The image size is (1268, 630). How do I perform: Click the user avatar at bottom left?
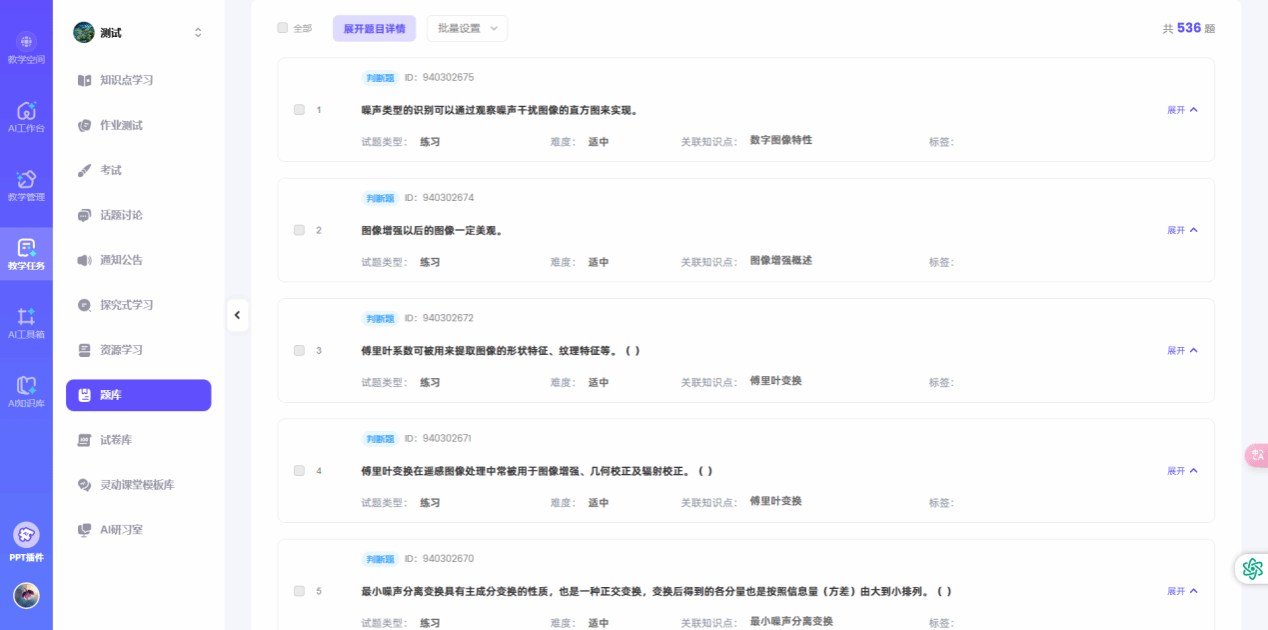coord(26,595)
